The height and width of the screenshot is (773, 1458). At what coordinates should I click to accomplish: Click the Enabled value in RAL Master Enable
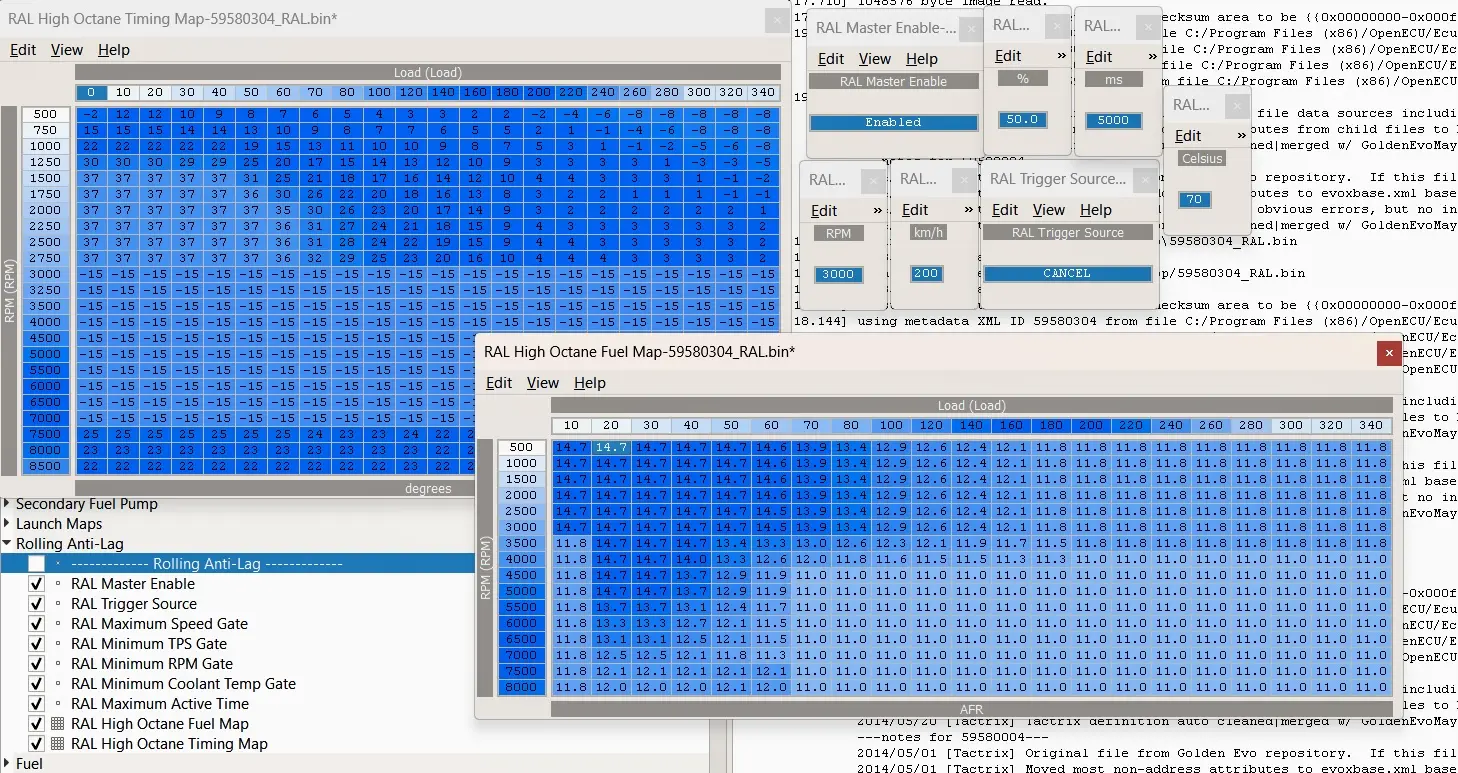pos(893,122)
